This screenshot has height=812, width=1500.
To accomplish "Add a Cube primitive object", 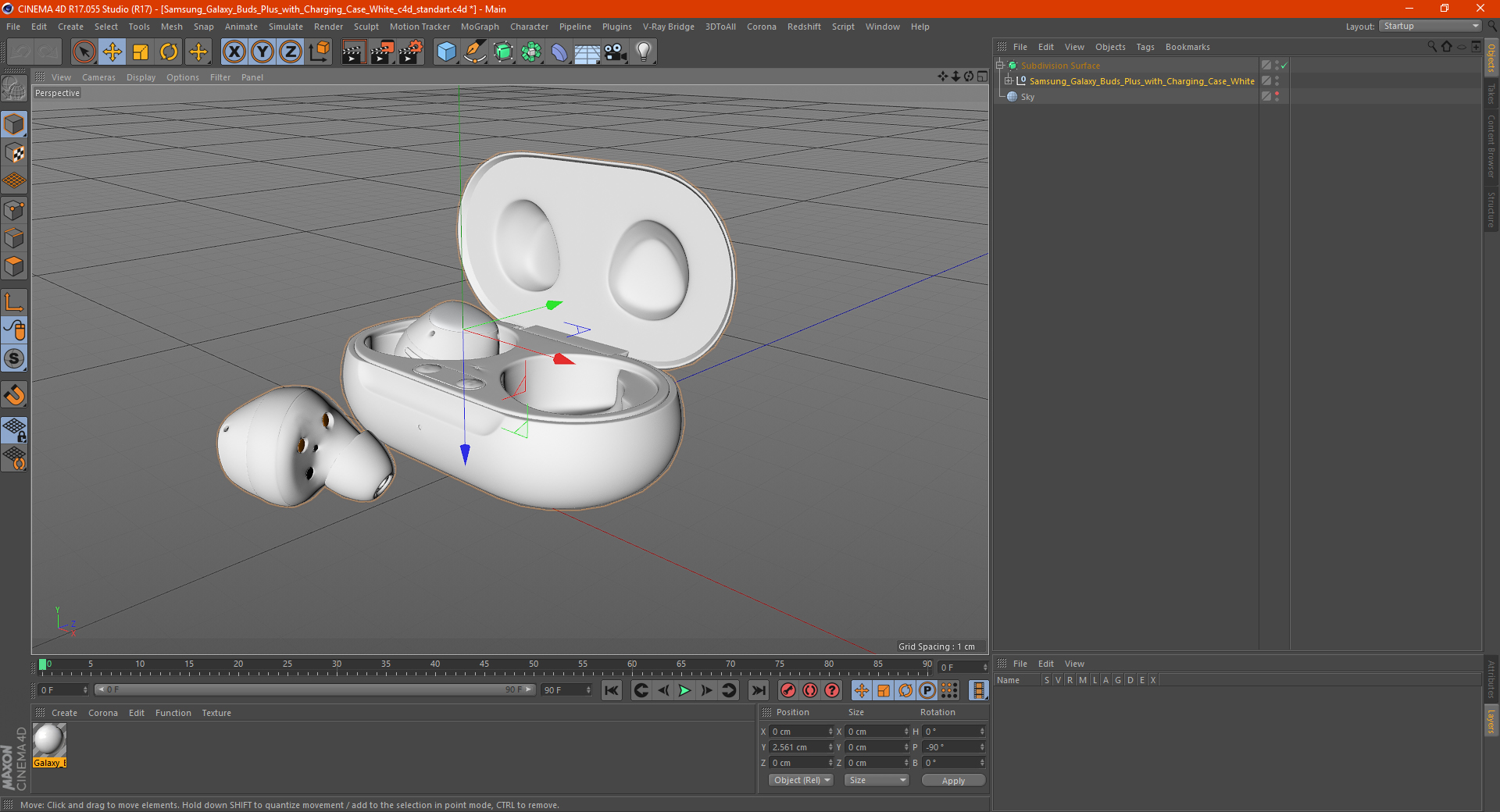I will pyautogui.click(x=447, y=52).
